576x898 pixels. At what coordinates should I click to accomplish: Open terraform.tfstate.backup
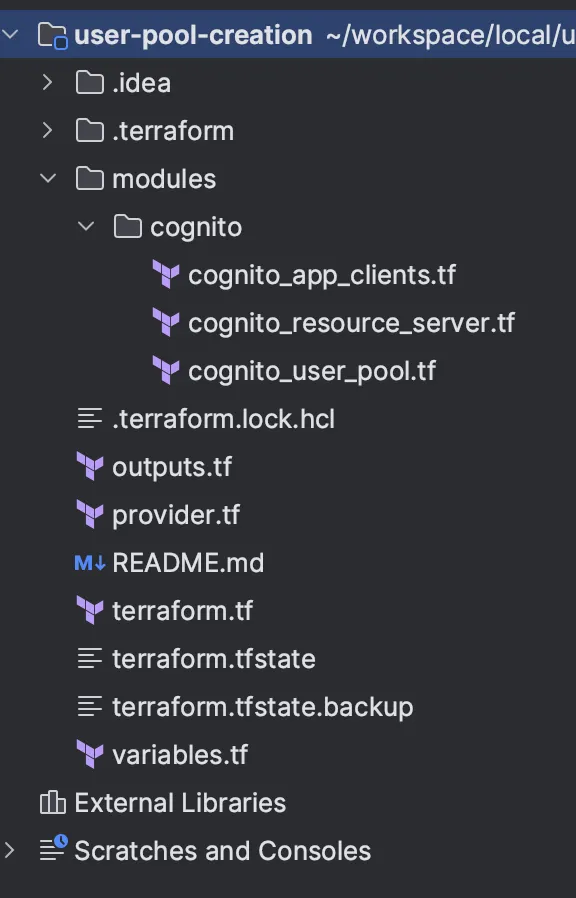tap(262, 706)
